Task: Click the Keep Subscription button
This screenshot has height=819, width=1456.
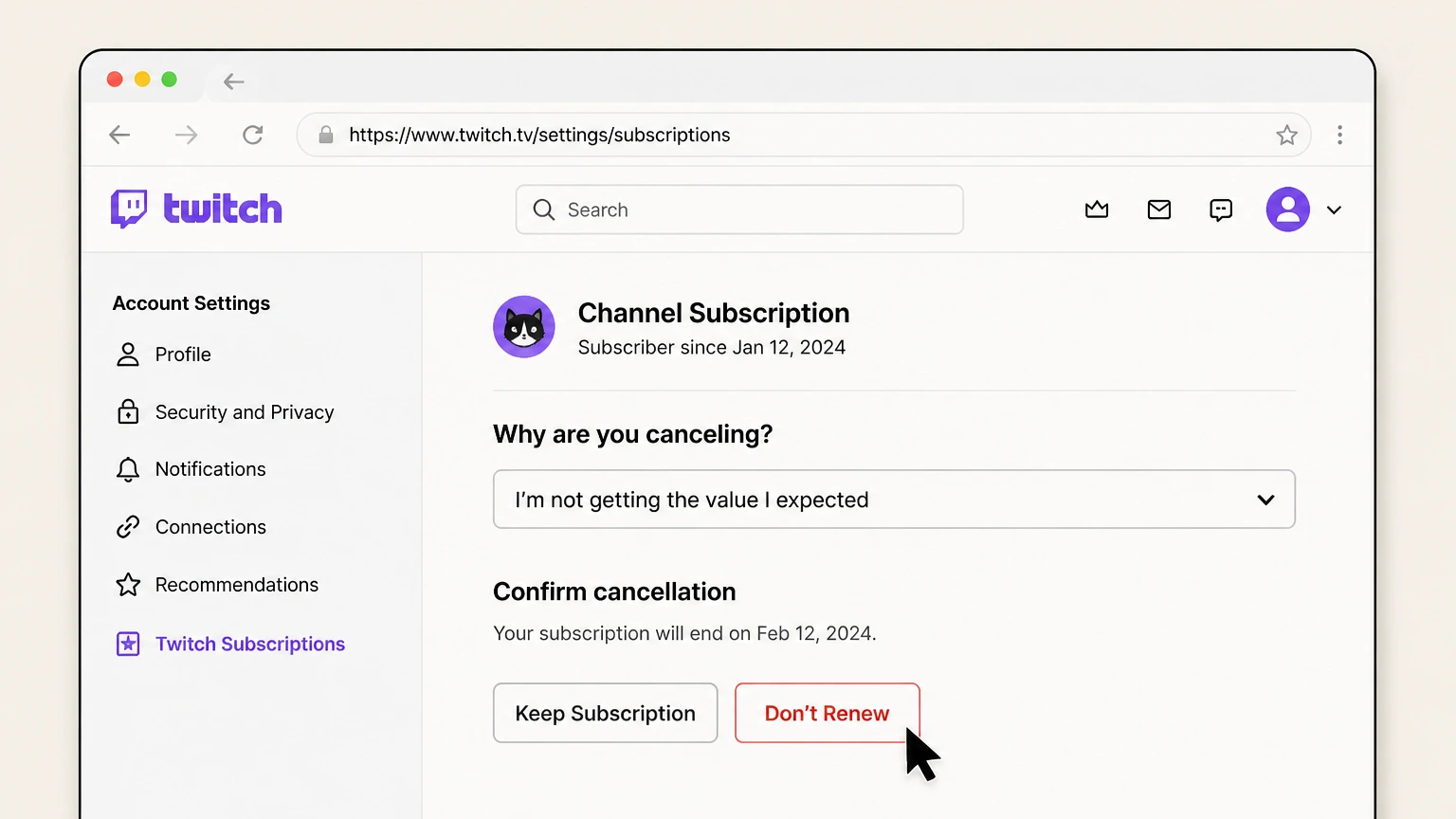Action: (x=606, y=713)
